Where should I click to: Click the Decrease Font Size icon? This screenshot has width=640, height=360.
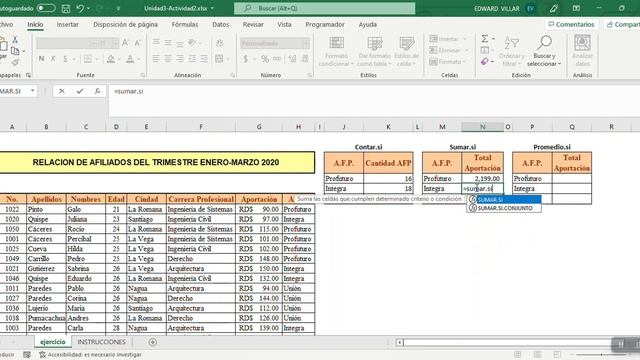pos(138,43)
